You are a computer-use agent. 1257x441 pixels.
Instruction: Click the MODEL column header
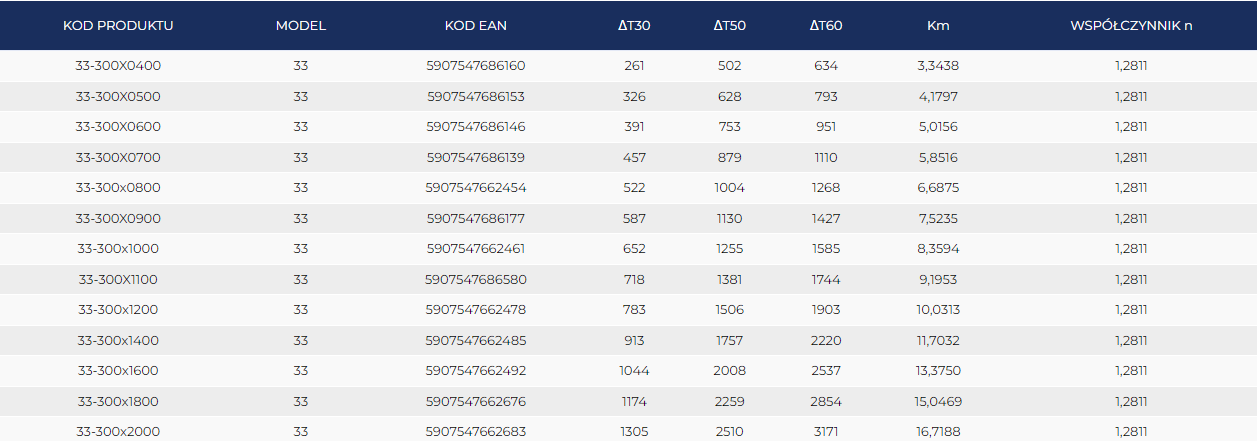301,25
